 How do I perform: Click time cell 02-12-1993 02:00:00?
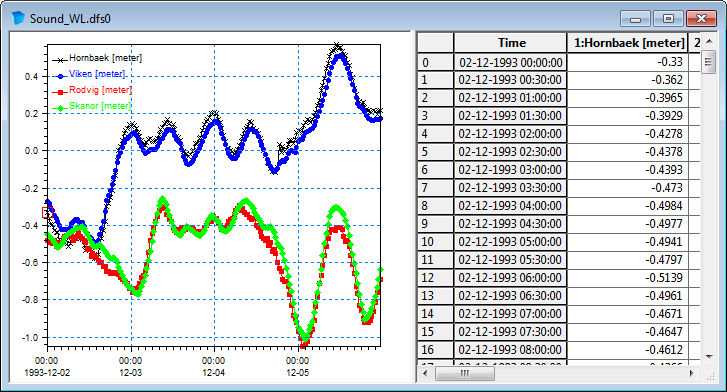click(x=510, y=134)
